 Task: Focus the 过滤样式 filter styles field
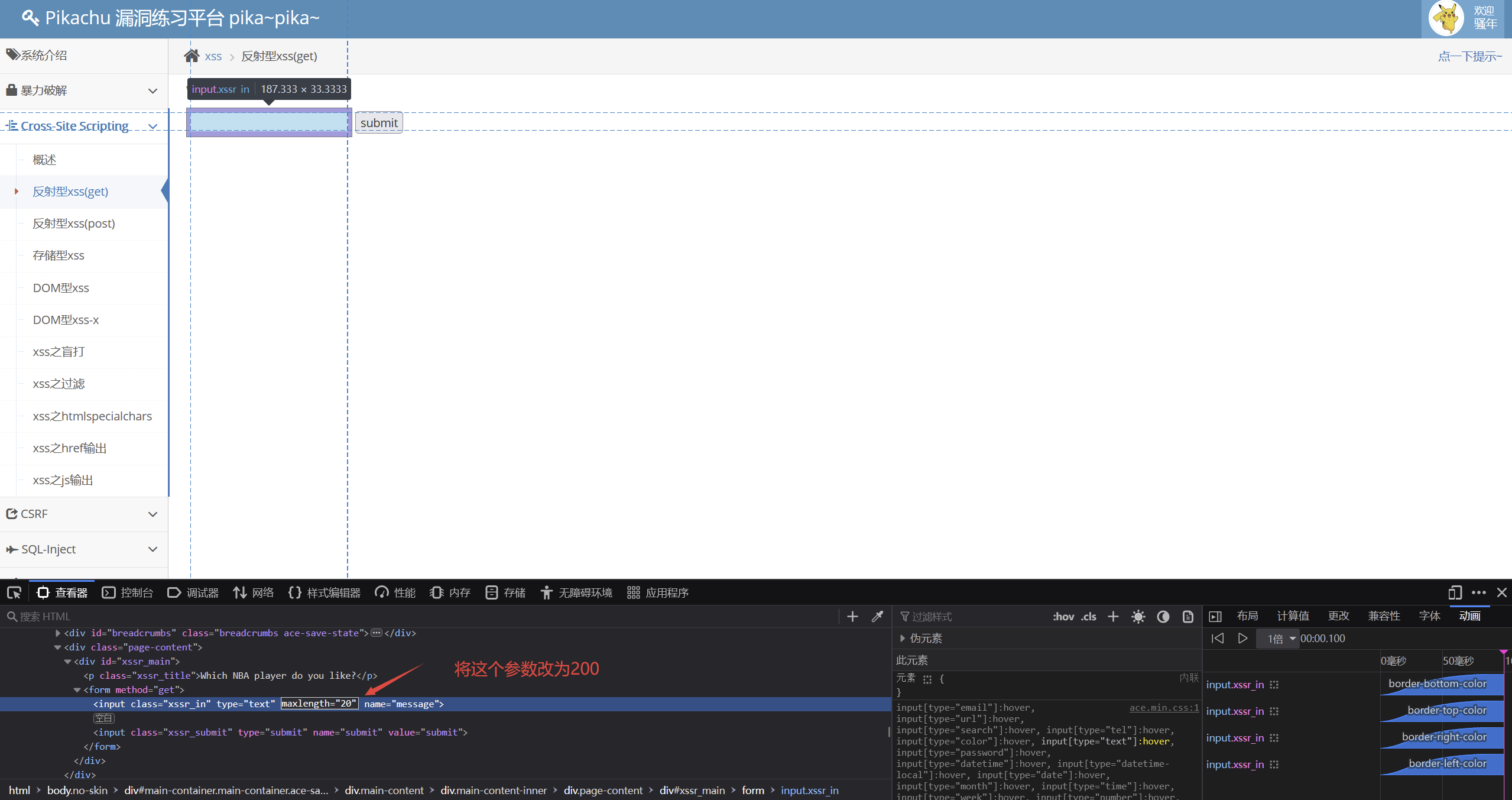(x=969, y=617)
